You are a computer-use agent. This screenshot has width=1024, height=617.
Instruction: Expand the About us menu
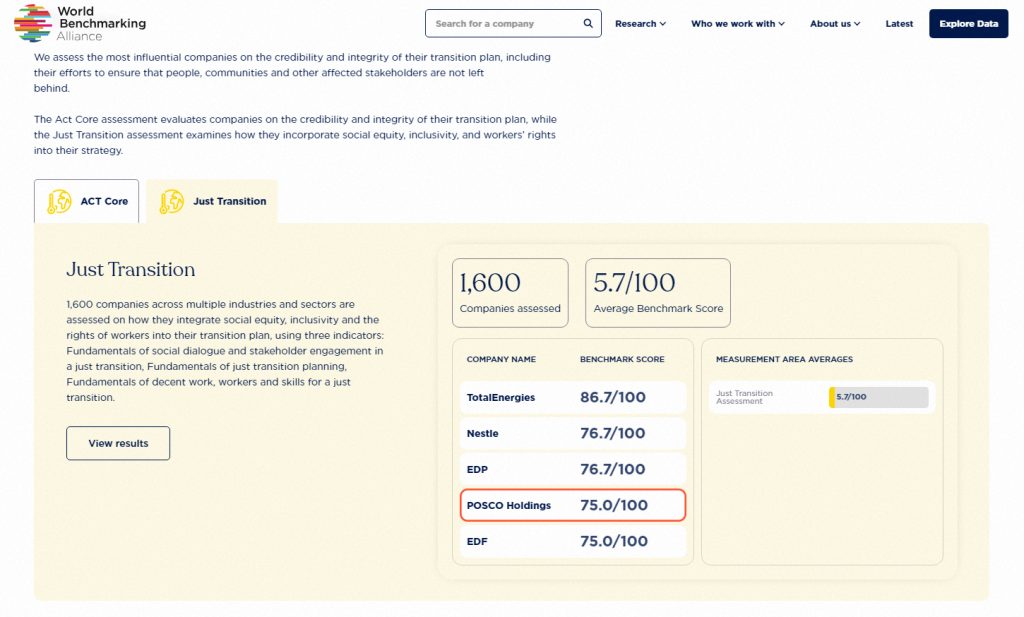pyautogui.click(x=834, y=24)
